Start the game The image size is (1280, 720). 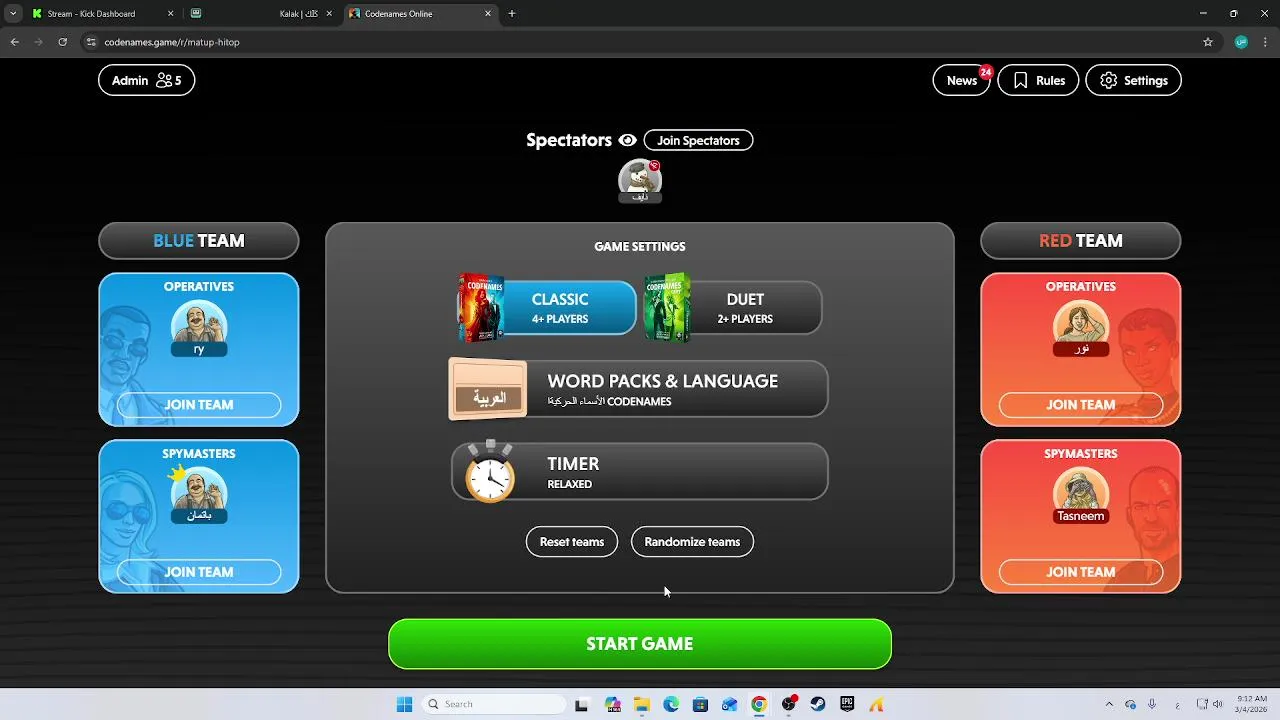click(x=640, y=644)
